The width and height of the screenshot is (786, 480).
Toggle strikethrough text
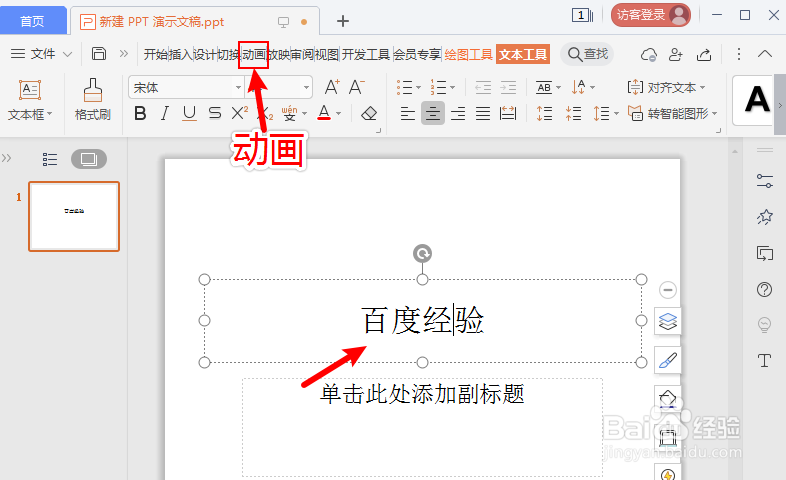pos(215,113)
